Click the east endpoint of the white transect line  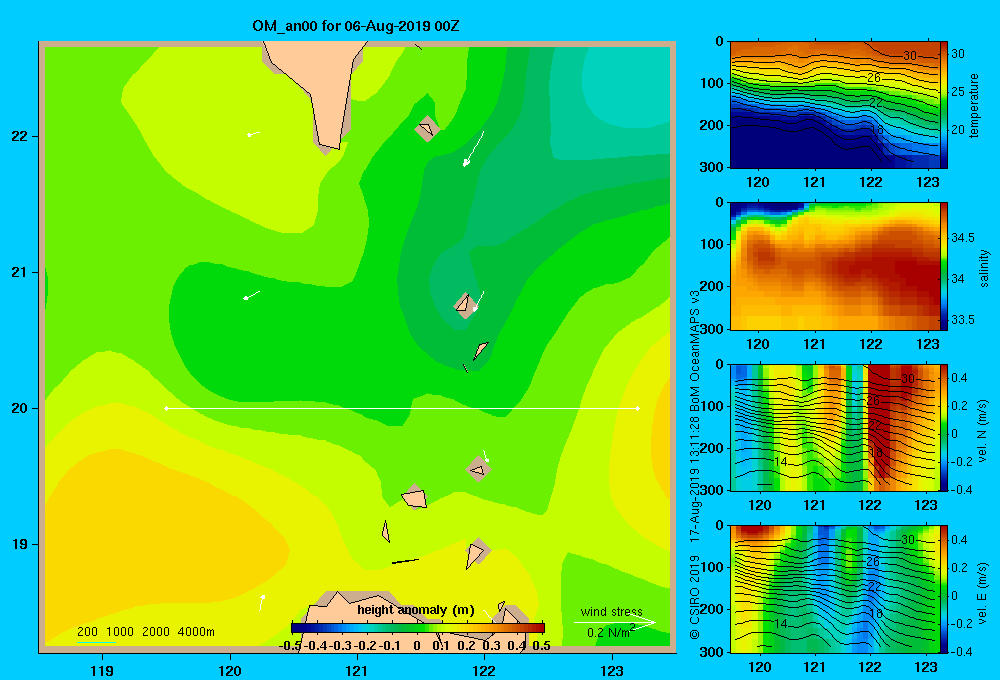[x=637, y=408]
